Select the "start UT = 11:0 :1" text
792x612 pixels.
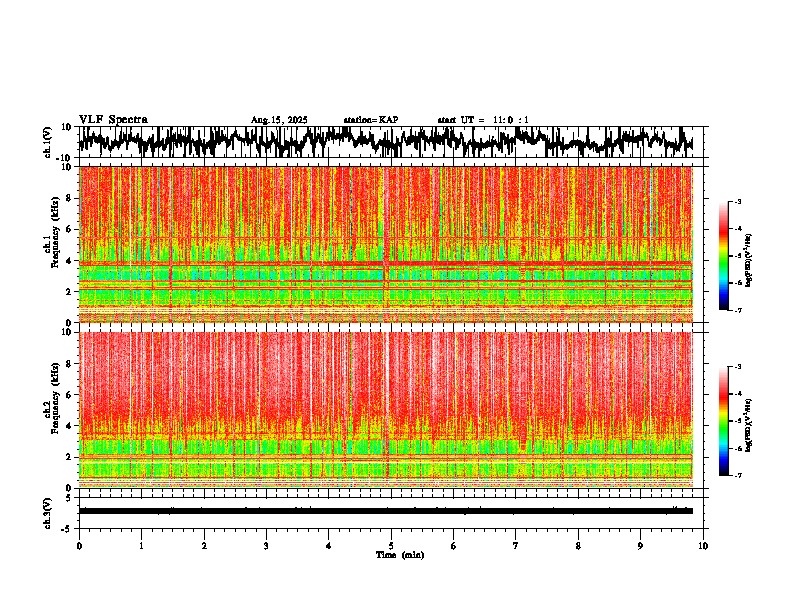[483, 120]
